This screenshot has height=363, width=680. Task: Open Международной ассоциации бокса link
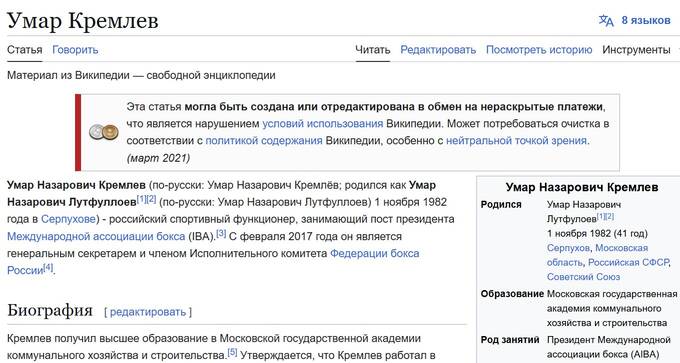point(96,236)
